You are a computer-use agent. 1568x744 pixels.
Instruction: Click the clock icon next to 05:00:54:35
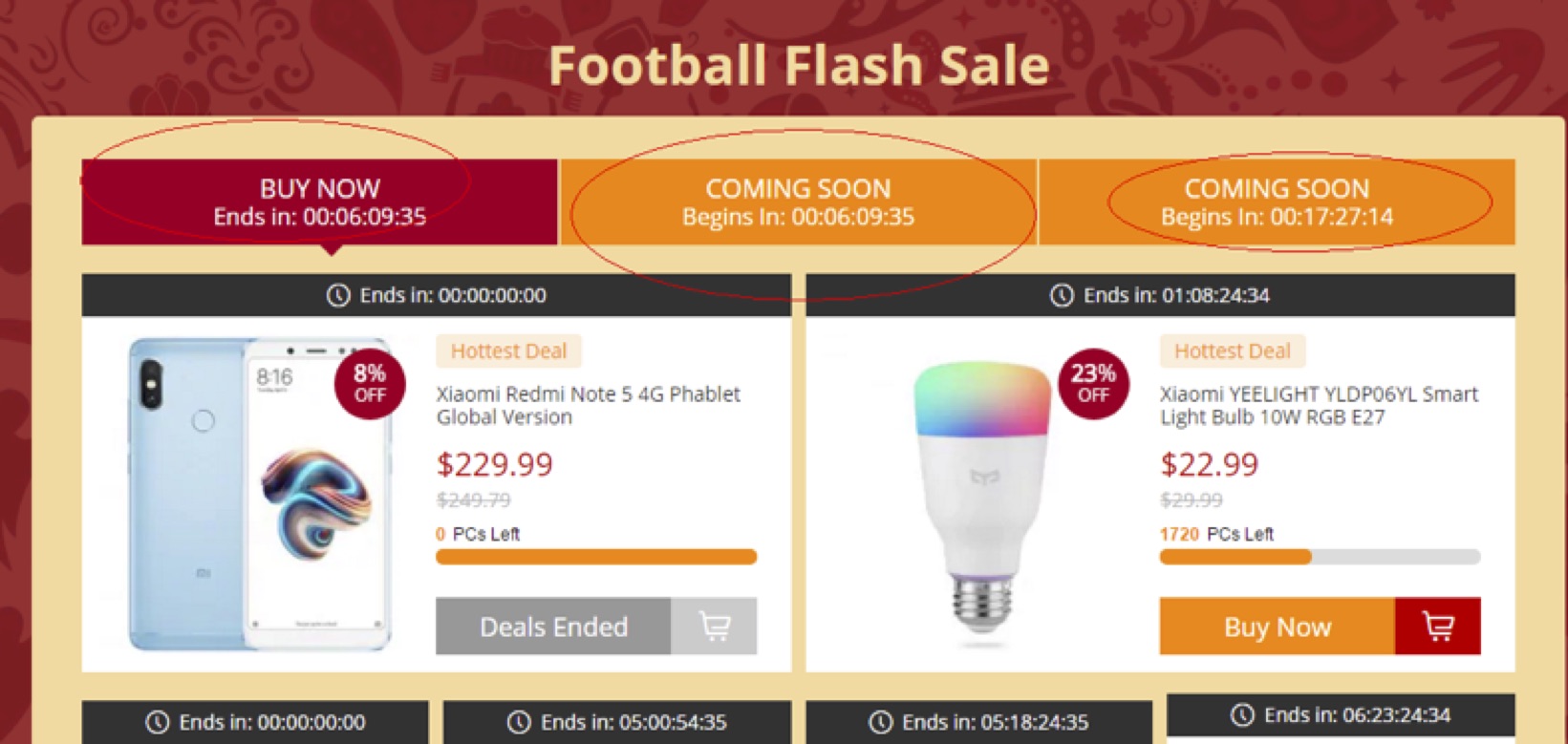pyautogui.click(x=519, y=722)
